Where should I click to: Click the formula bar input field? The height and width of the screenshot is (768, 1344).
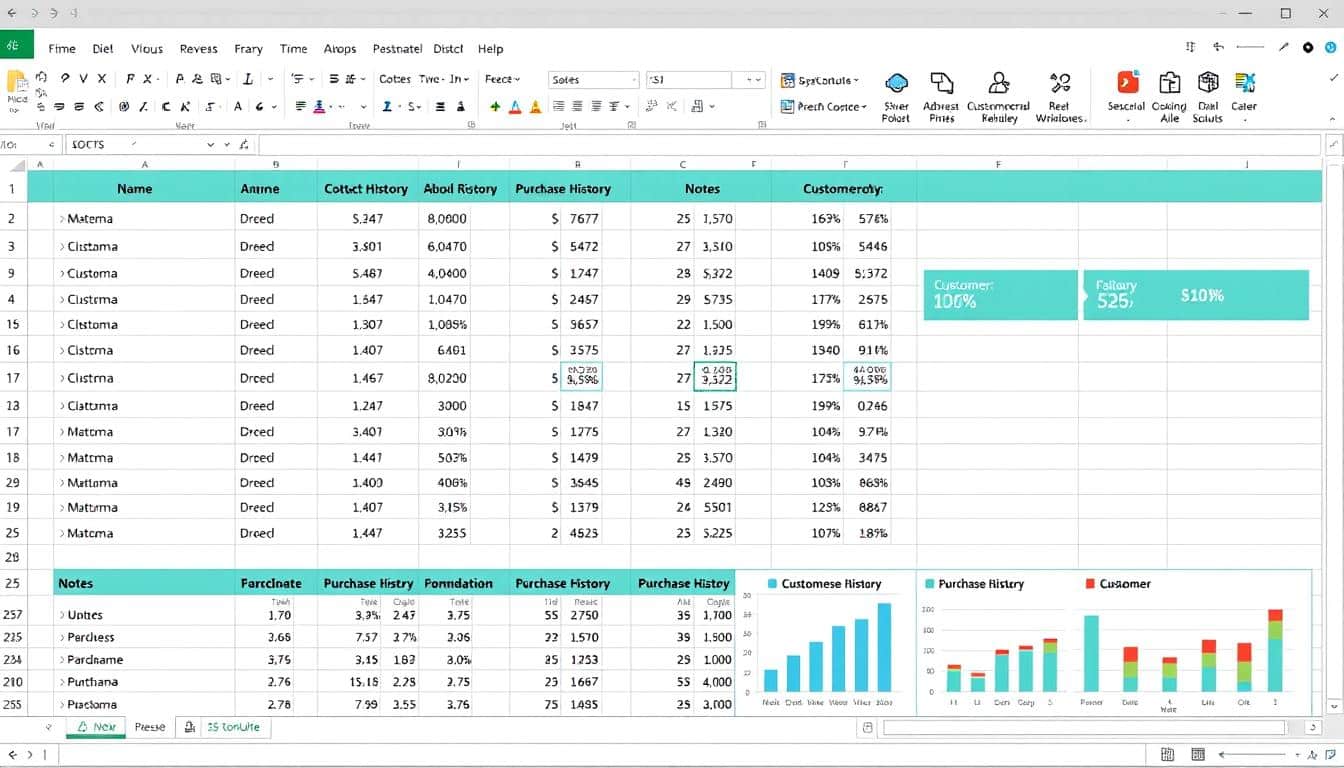click(x=790, y=145)
